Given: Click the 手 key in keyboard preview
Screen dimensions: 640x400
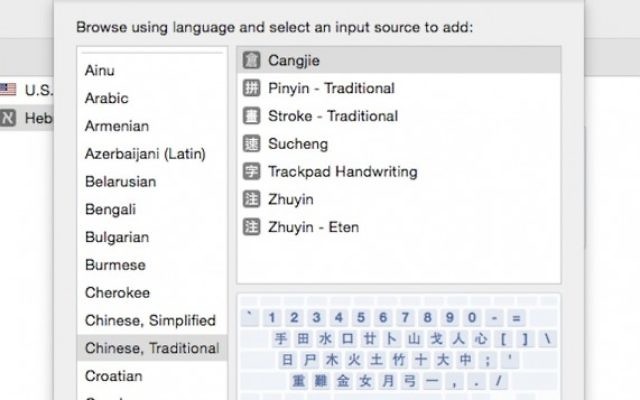Looking at the screenshot, I should (x=281, y=338).
